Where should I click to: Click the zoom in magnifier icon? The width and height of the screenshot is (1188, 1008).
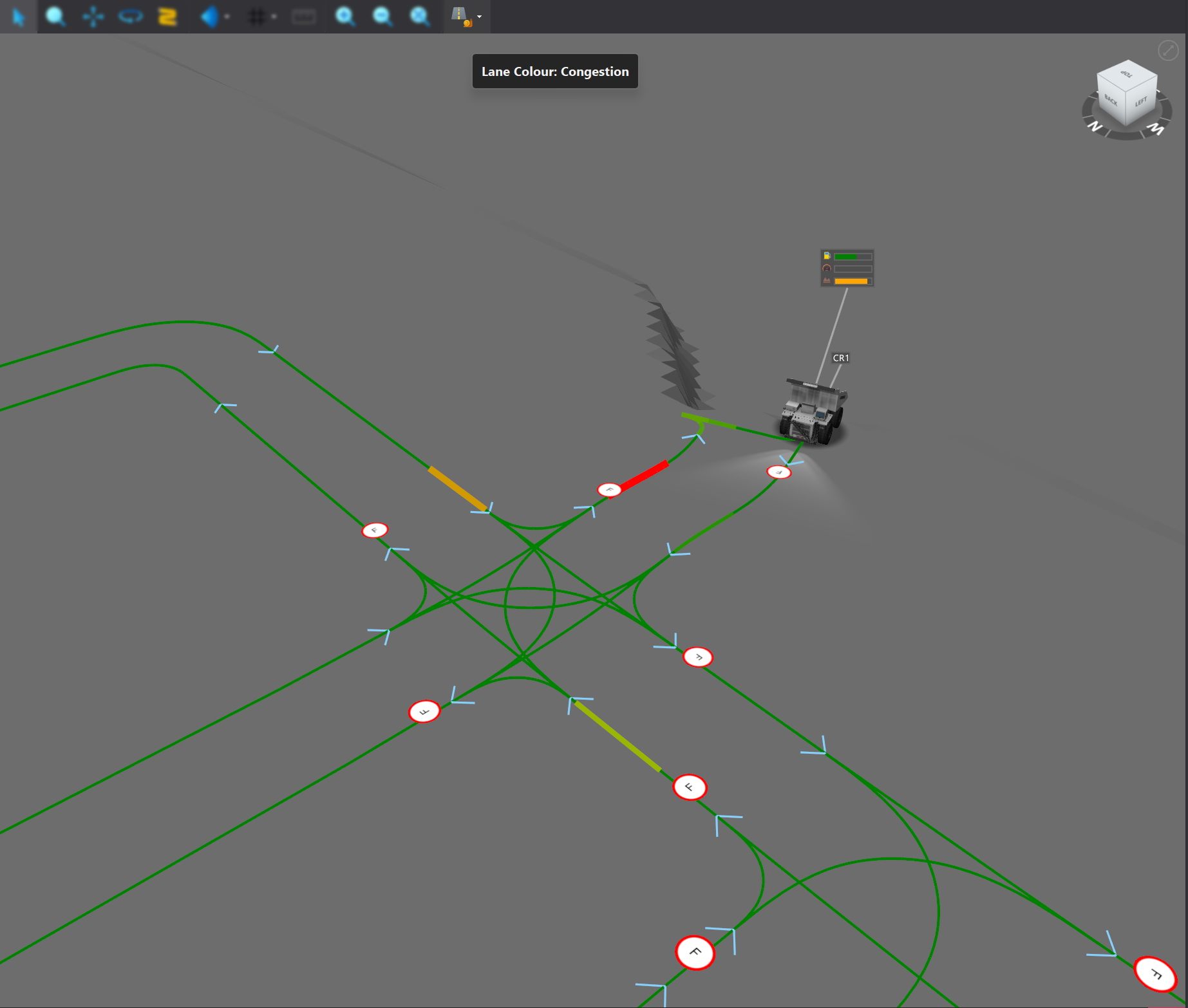click(x=345, y=17)
